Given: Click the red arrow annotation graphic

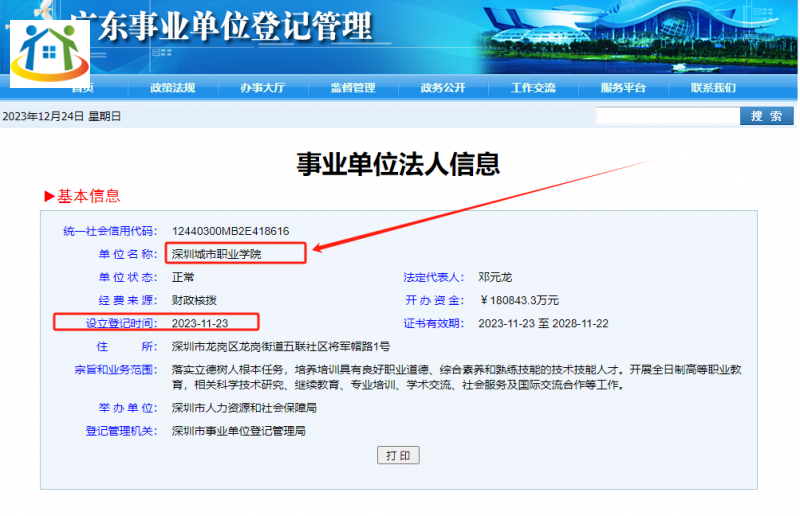Looking at the screenshot, I should coord(480,207).
